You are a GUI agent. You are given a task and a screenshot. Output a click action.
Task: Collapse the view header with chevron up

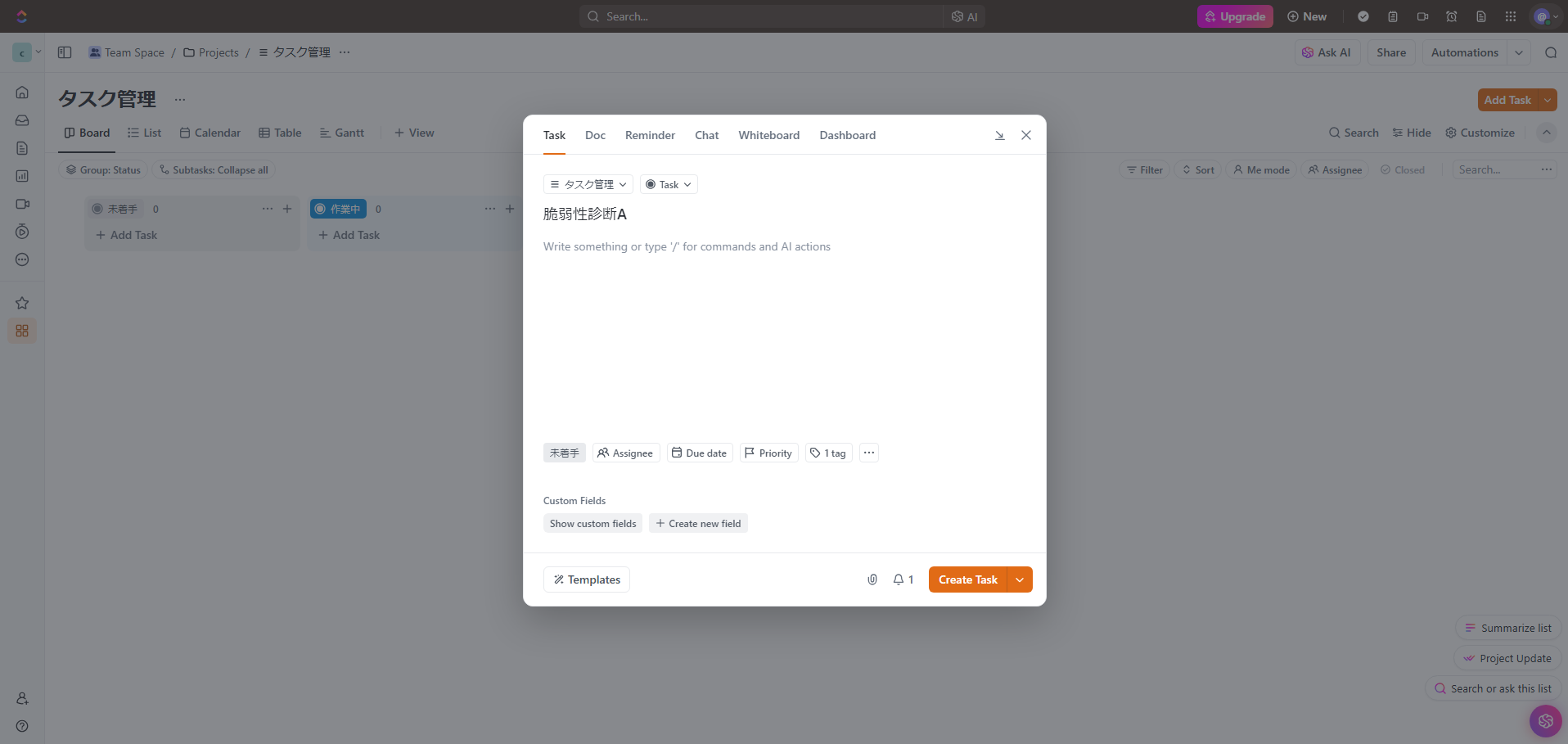1547,133
